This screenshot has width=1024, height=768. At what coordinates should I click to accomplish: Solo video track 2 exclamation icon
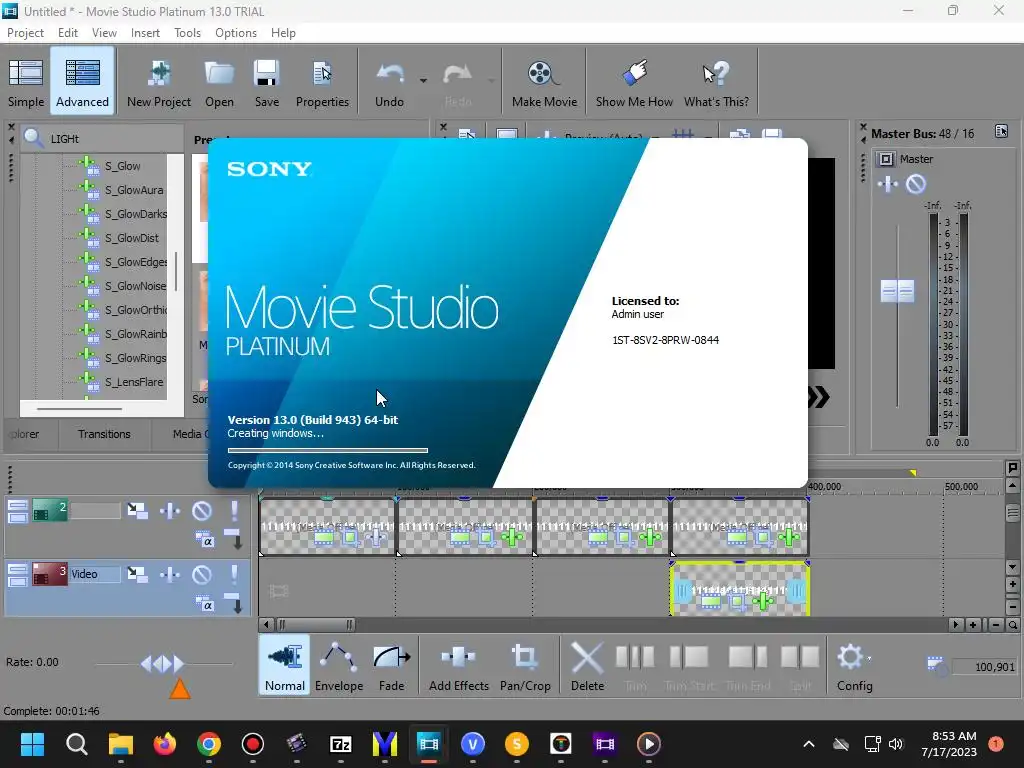(234, 510)
